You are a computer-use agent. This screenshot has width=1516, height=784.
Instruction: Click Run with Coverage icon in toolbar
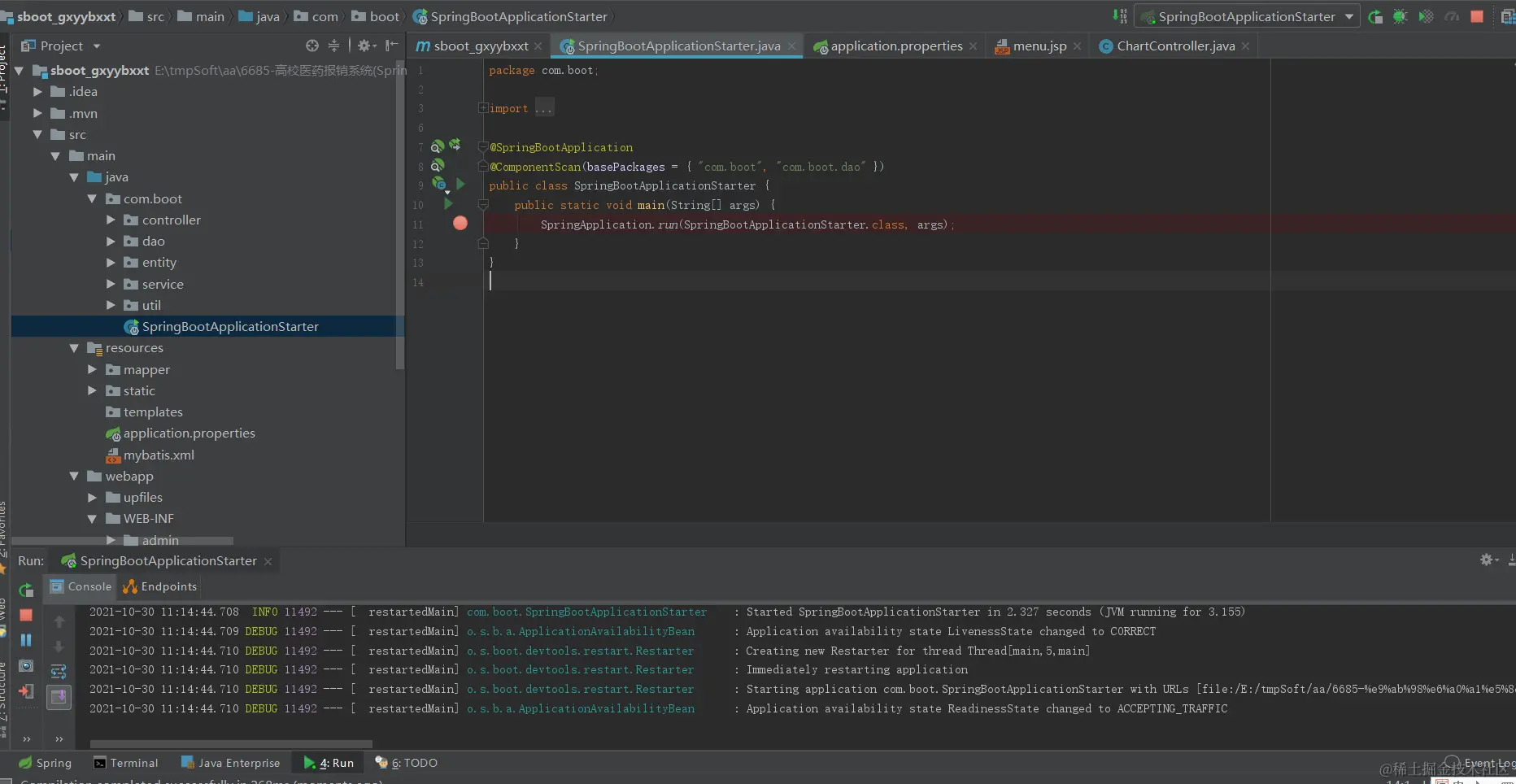(x=1426, y=16)
